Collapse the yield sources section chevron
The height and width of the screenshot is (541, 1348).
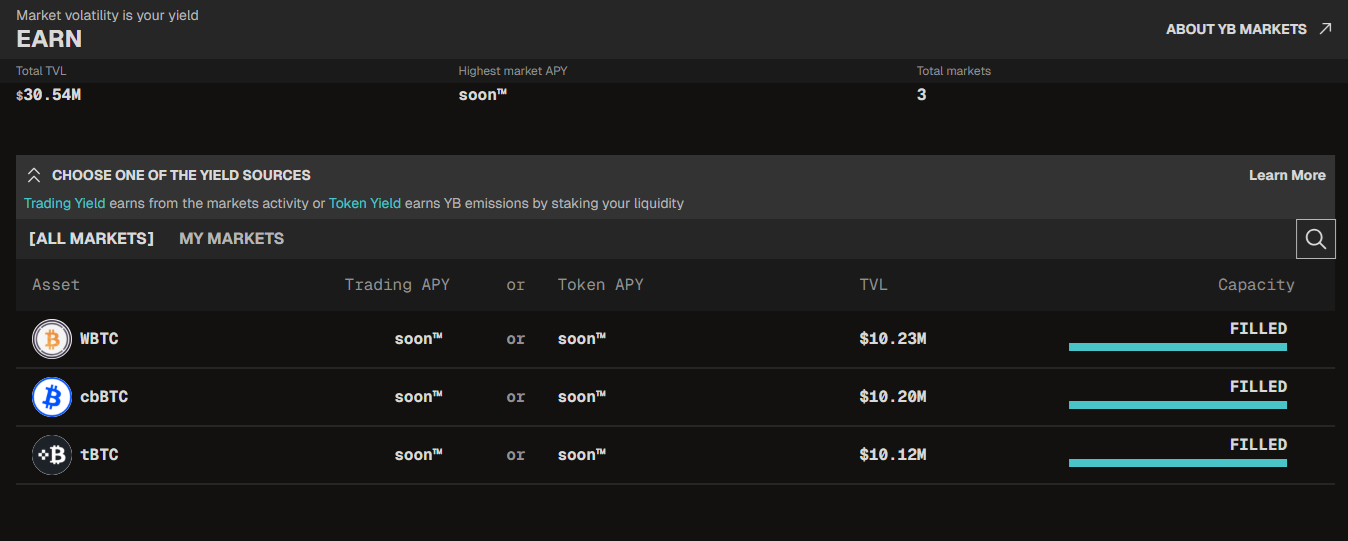coord(34,175)
